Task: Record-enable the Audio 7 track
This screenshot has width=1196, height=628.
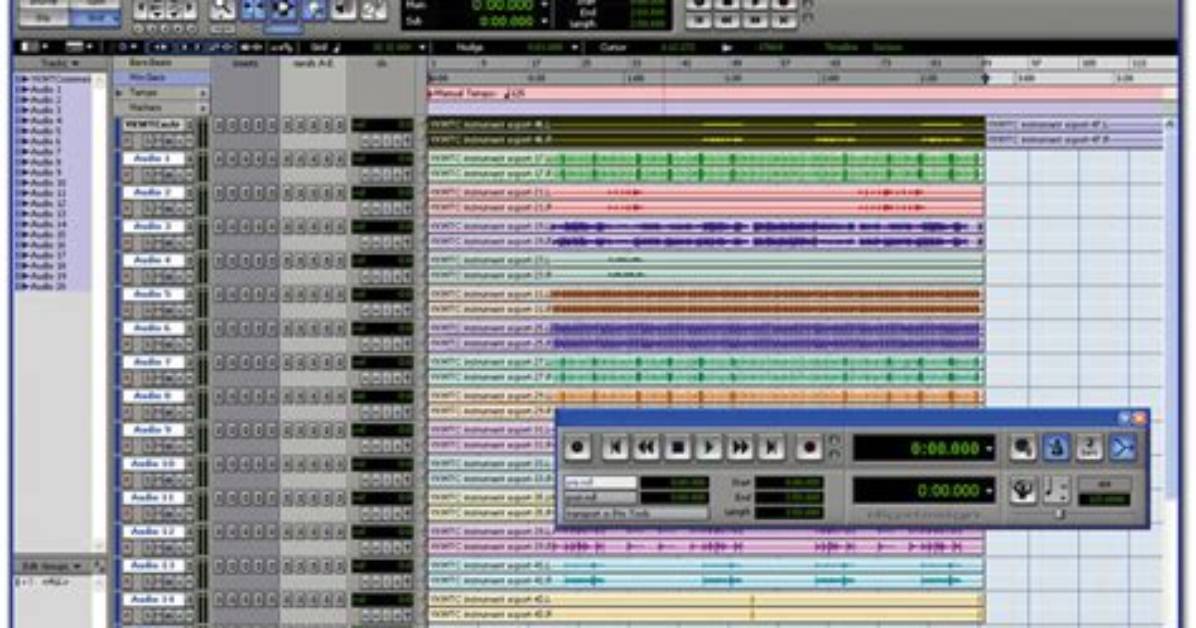Action: 127,378
